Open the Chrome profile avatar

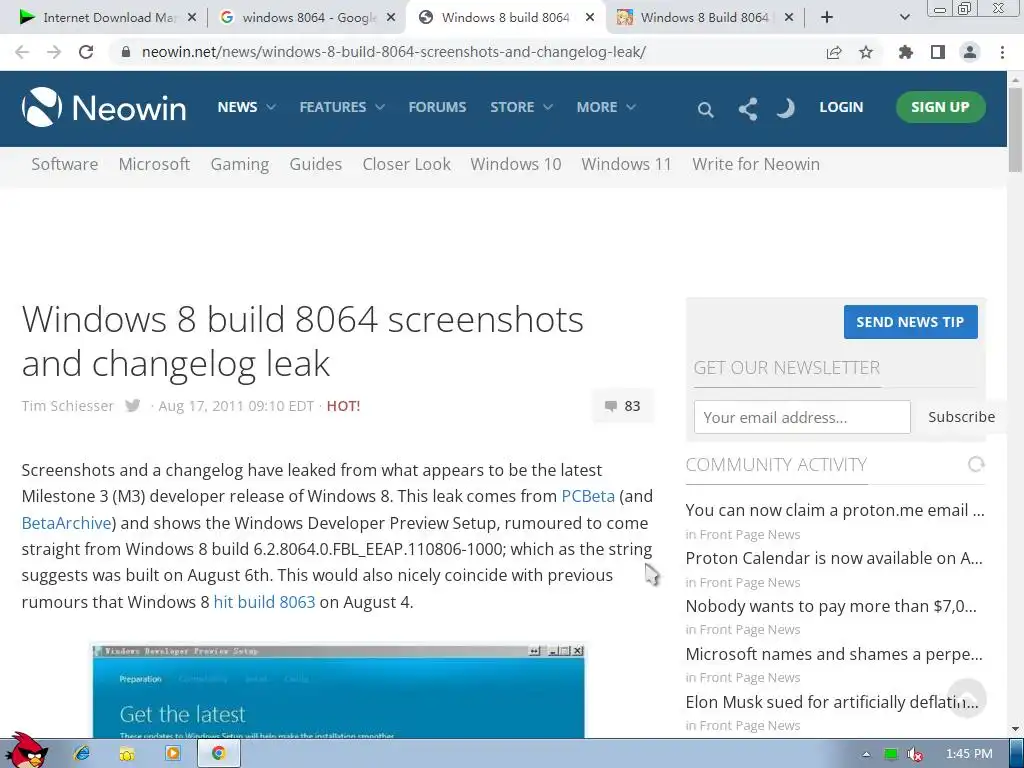coord(970,52)
